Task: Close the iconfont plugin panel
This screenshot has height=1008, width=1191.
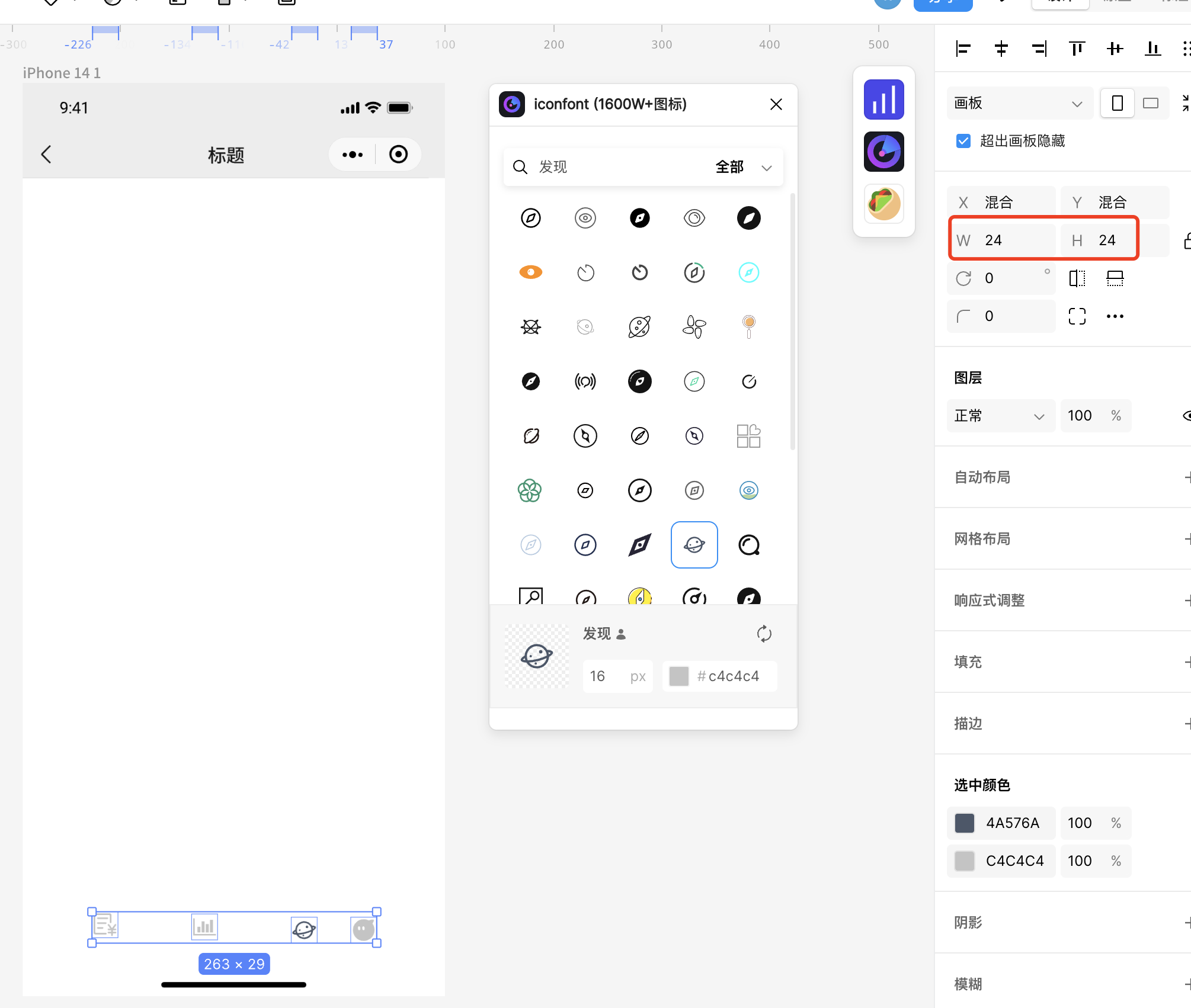Action: (776, 104)
